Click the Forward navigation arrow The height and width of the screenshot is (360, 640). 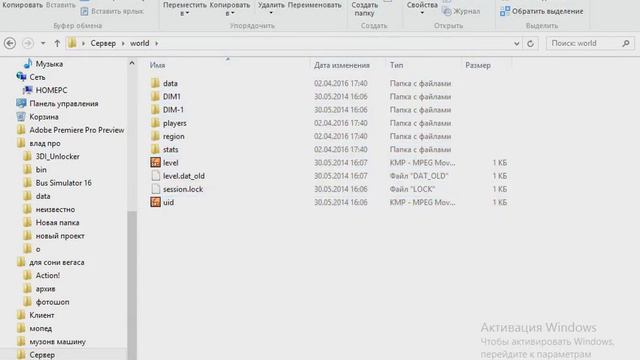(27, 43)
